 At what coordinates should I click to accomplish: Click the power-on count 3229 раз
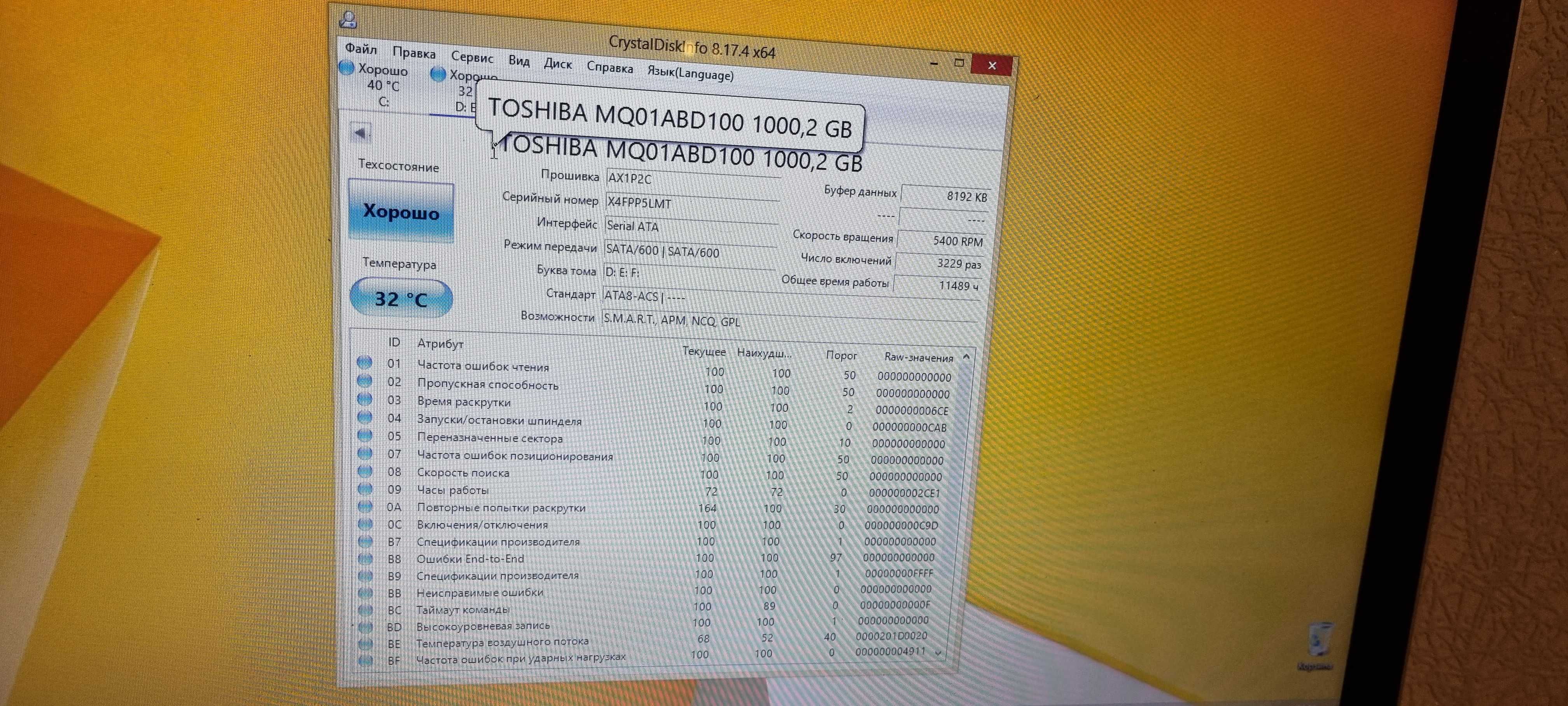click(940, 262)
